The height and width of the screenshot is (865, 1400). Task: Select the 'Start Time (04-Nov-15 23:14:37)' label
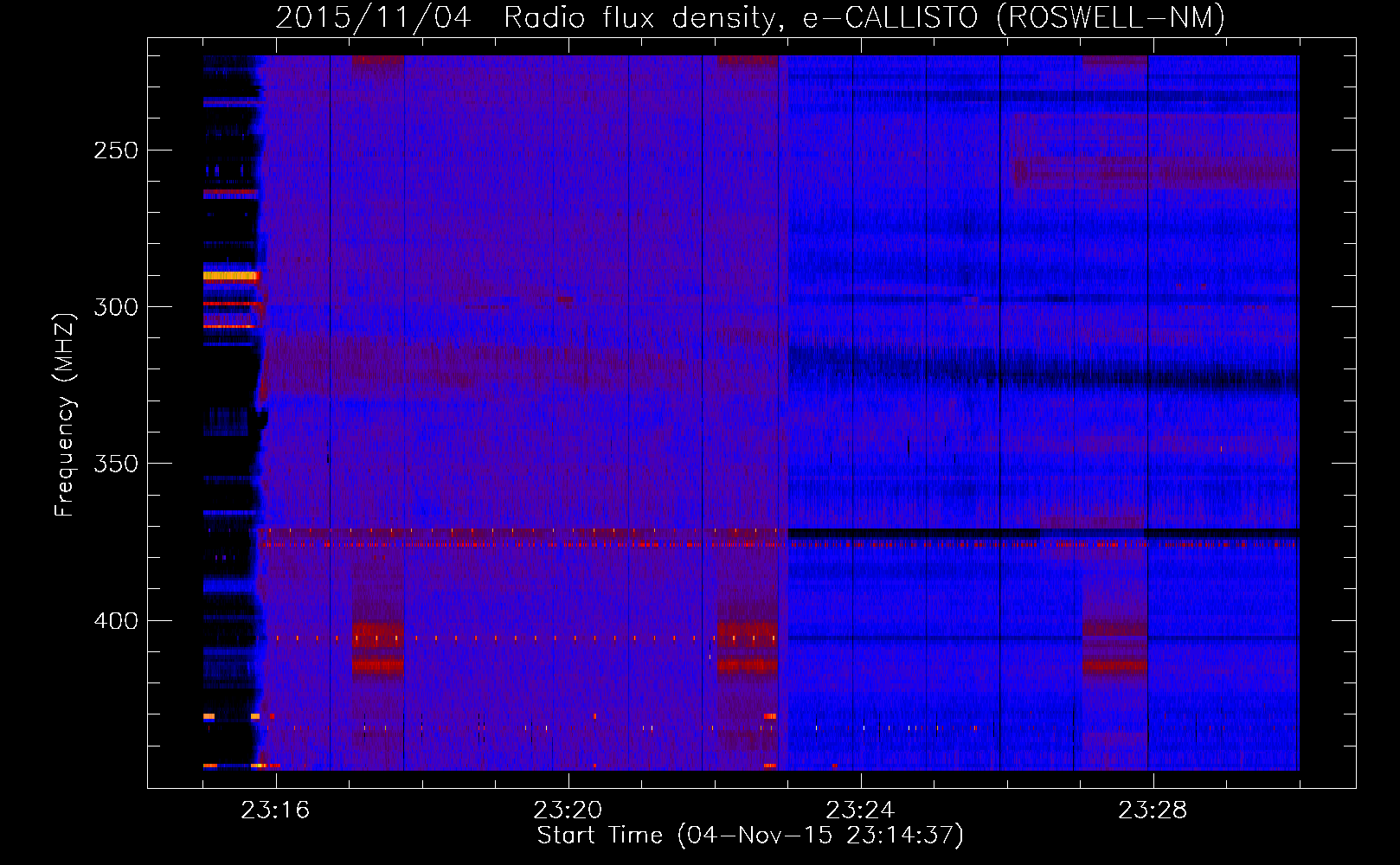(750, 836)
